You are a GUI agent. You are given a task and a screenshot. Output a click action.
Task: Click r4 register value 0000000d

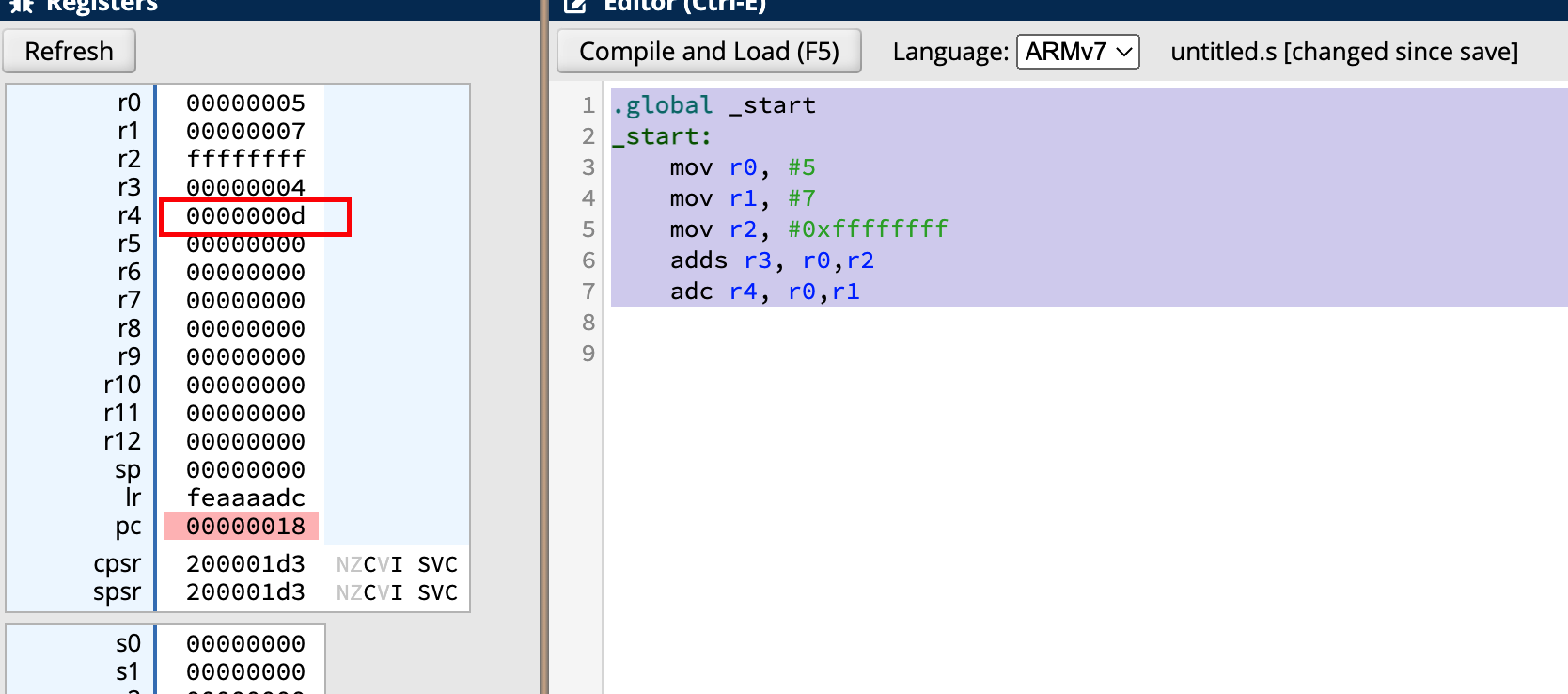coord(245,216)
